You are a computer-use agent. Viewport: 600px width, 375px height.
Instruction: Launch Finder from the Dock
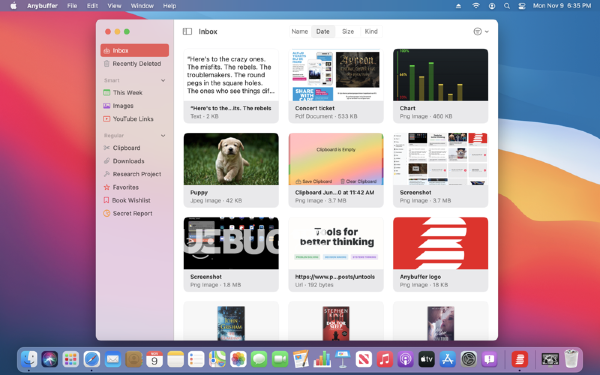[x=29, y=359]
